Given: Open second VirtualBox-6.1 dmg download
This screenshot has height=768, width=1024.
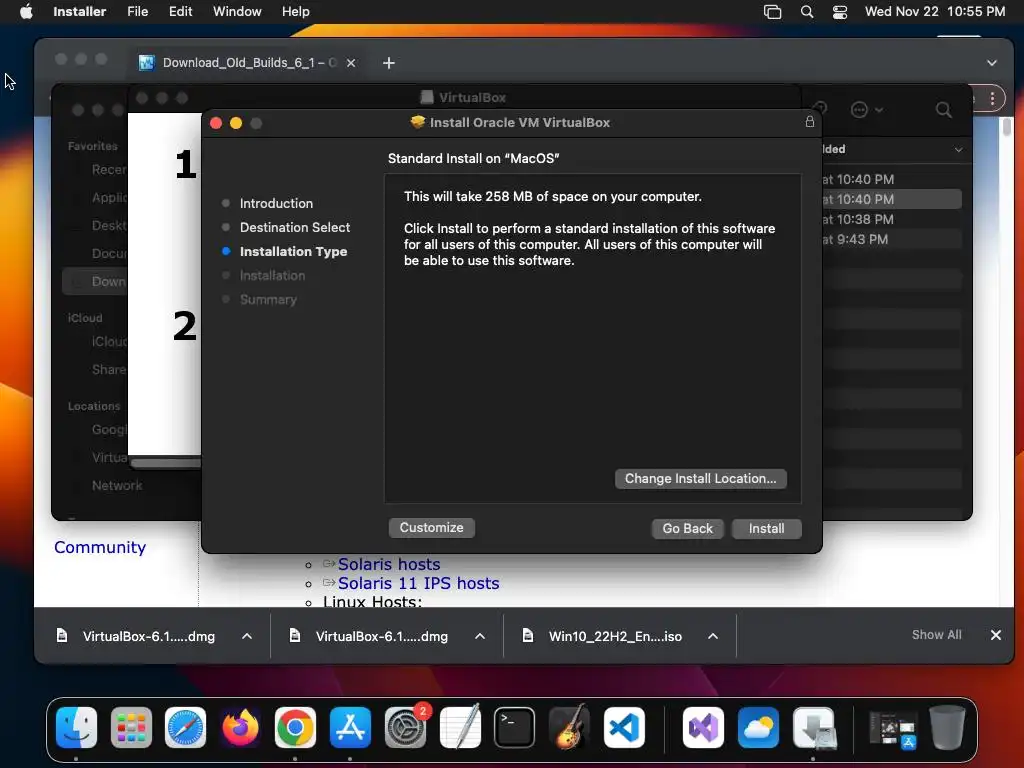Looking at the screenshot, I should tap(381, 636).
